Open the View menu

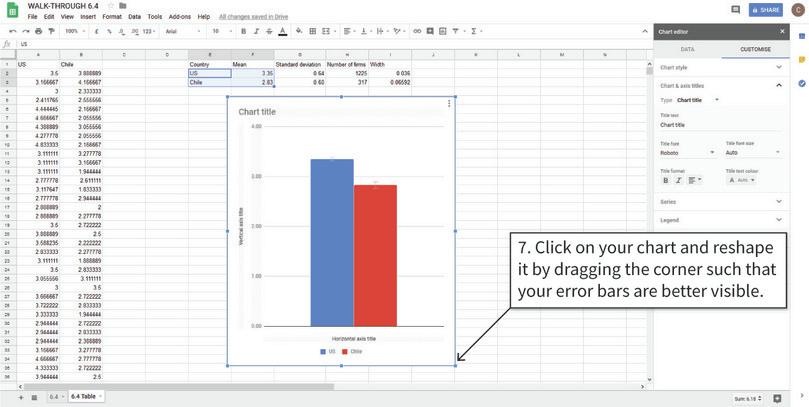pos(67,17)
